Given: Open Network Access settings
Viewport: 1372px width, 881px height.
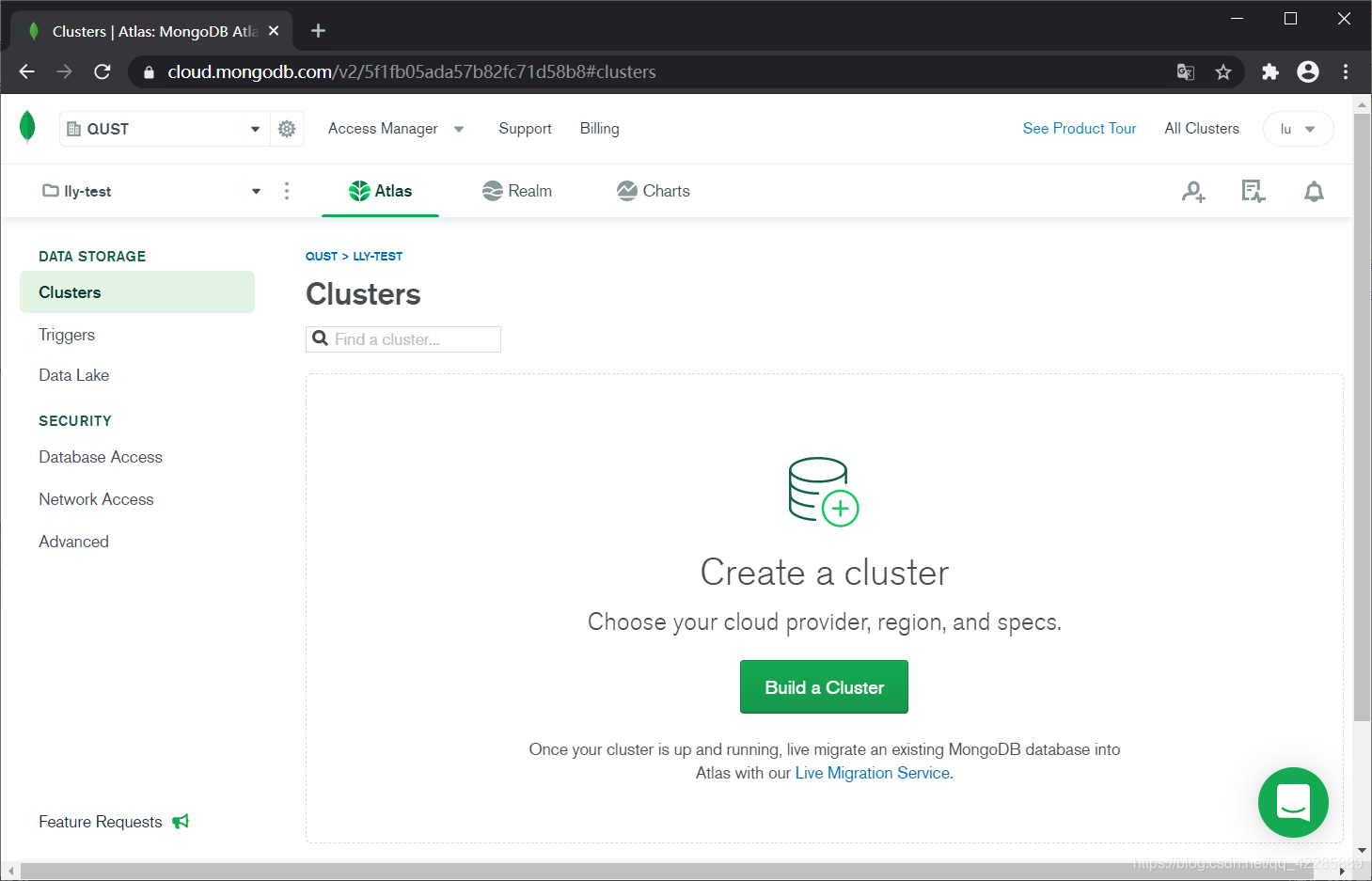Looking at the screenshot, I should tap(96, 499).
